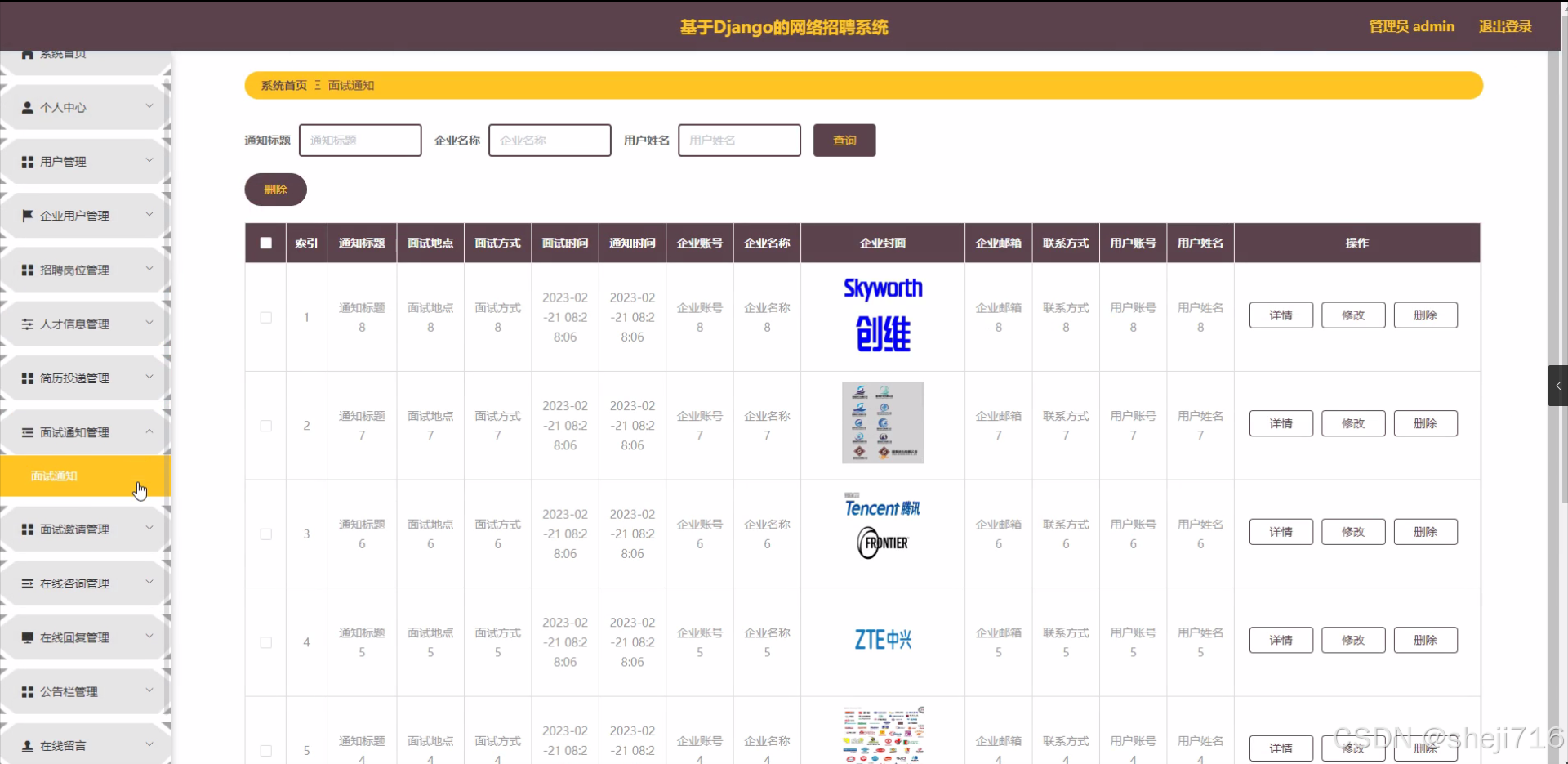Toggle the select-all checkbox in table header
Image resolution: width=1568 pixels, height=764 pixels.
click(x=265, y=243)
